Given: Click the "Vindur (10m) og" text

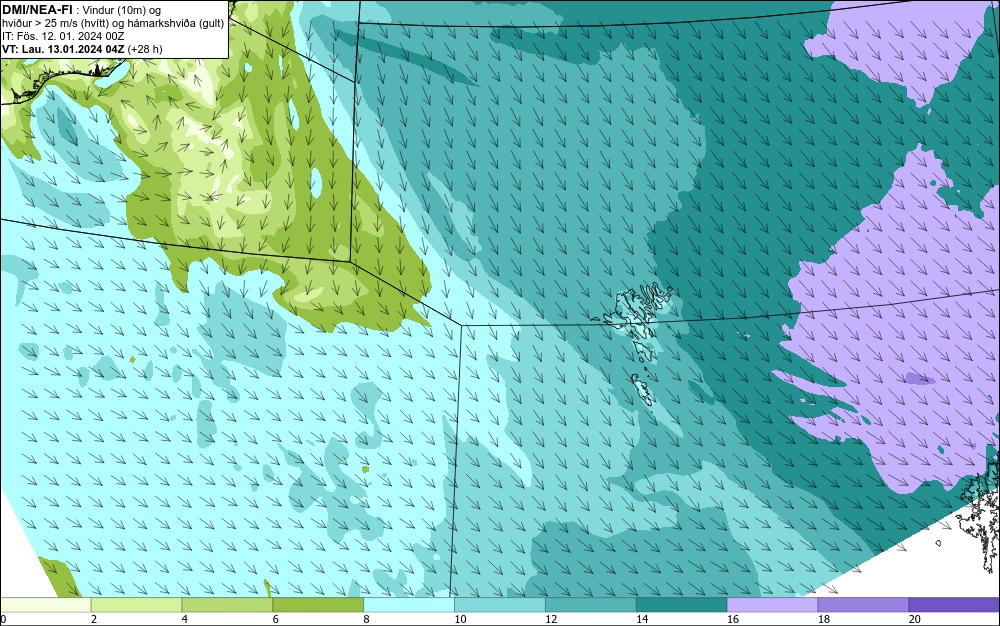Looking at the screenshot, I should (122, 10).
